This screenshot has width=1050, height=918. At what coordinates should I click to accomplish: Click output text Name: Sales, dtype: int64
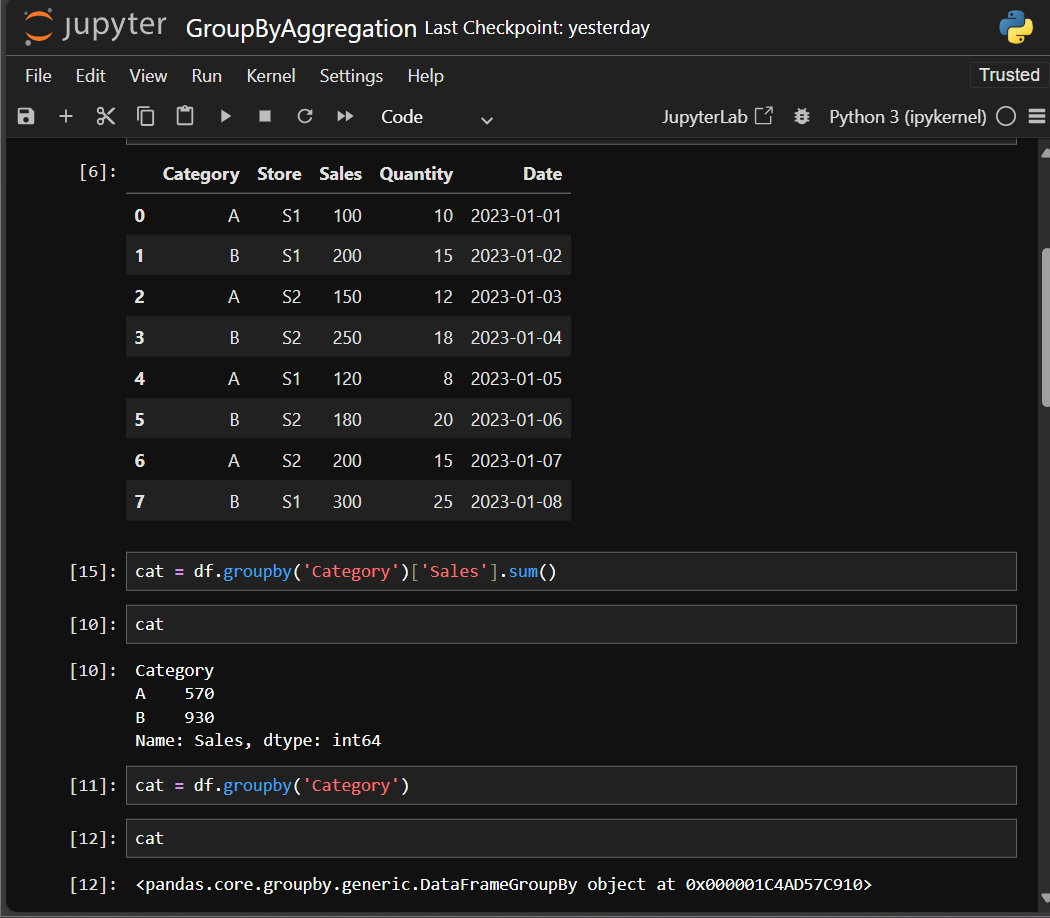tap(258, 741)
